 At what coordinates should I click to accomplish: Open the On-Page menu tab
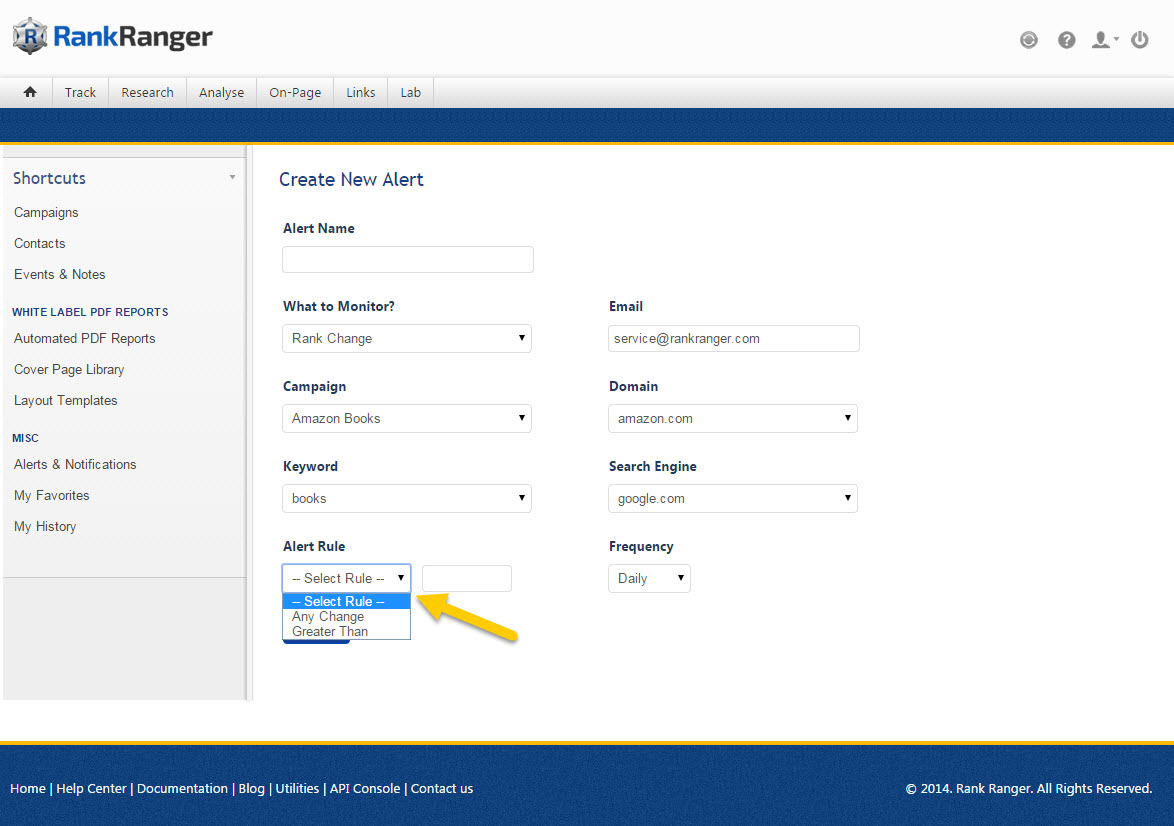tap(295, 92)
